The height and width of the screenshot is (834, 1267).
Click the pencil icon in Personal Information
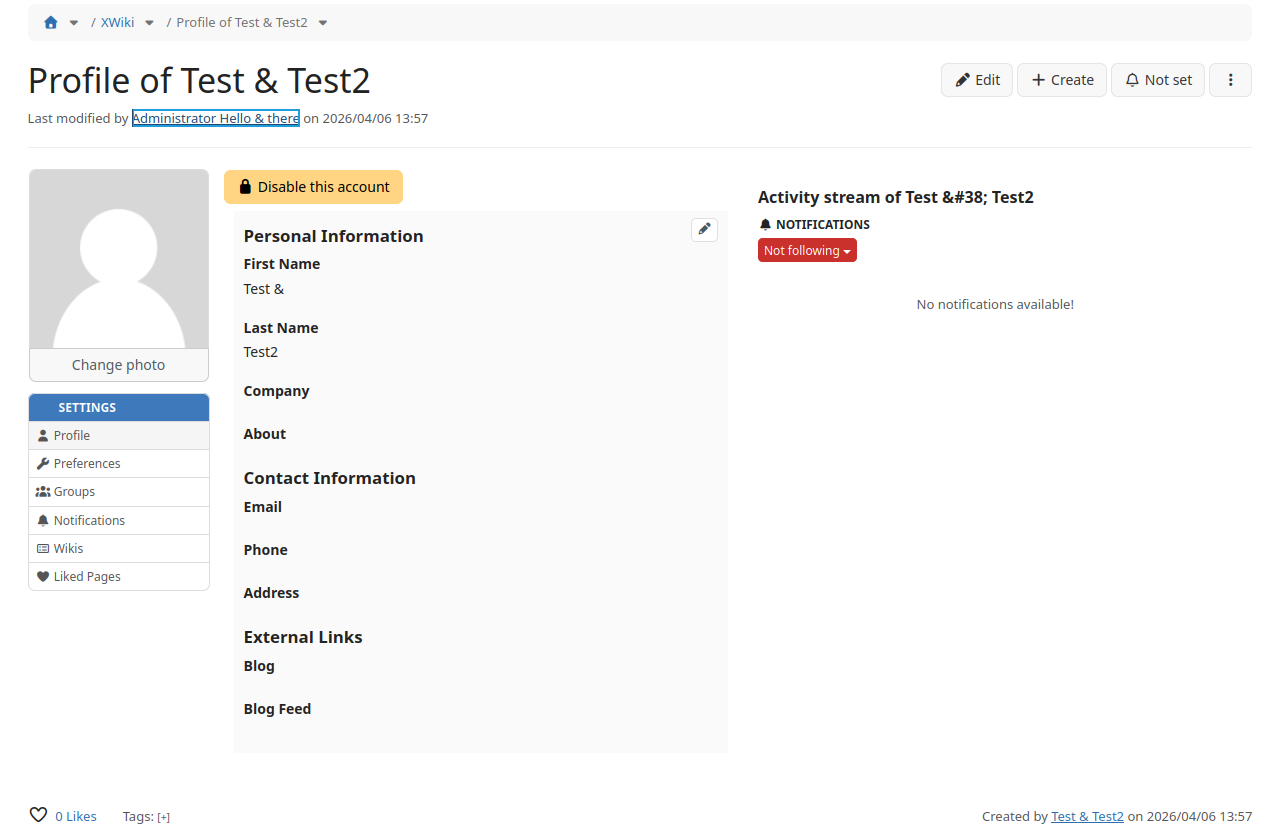704,229
